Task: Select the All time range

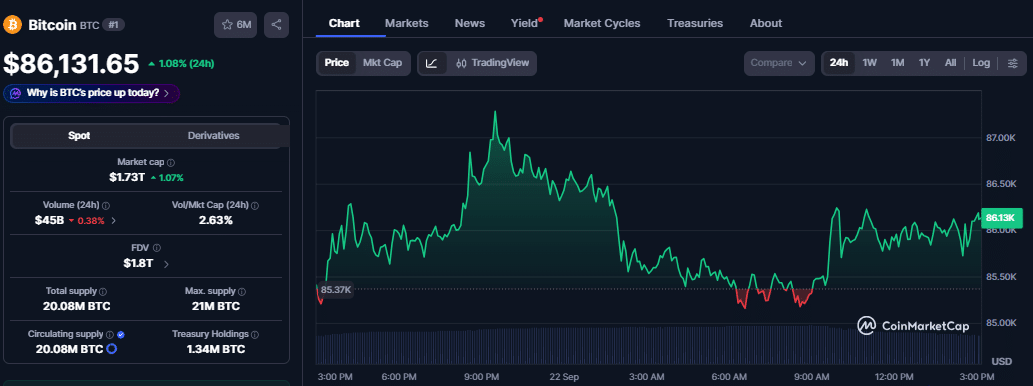Action: (x=950, y=63)
